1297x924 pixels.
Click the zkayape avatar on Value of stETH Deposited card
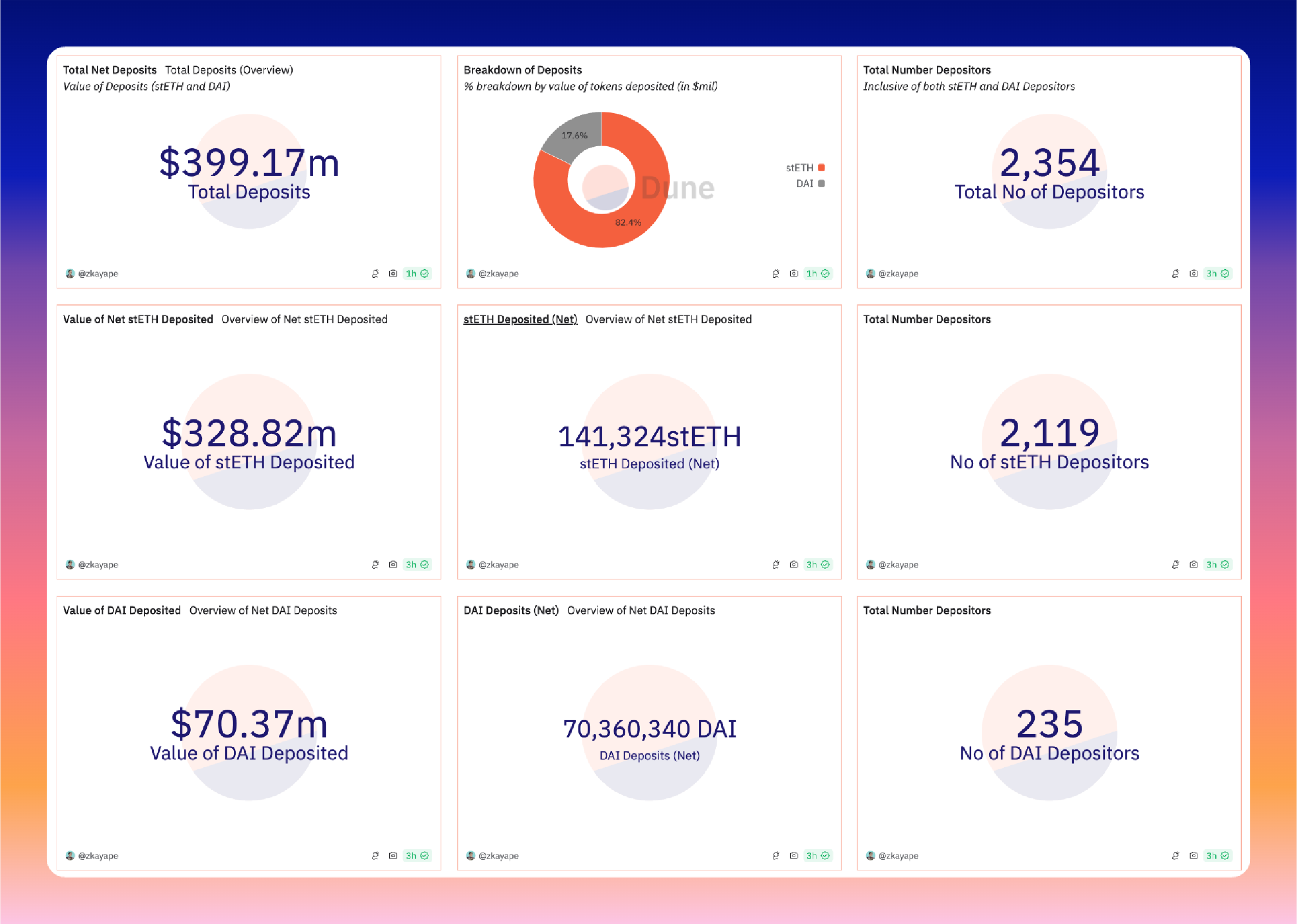(70, 564)
